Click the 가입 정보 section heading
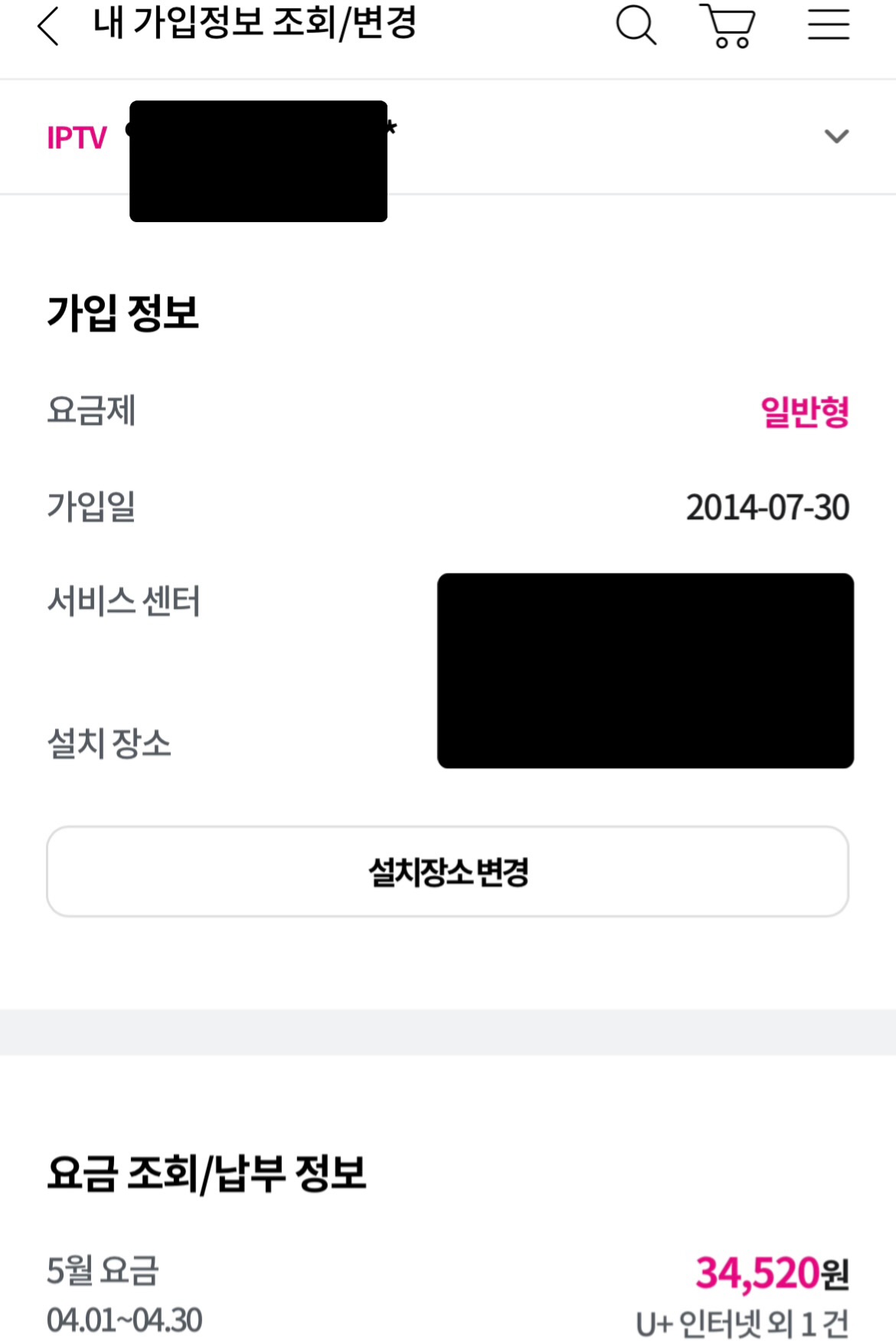Image resolution: width=896 pixels, height=1341 pixels. tap(123, 313)
